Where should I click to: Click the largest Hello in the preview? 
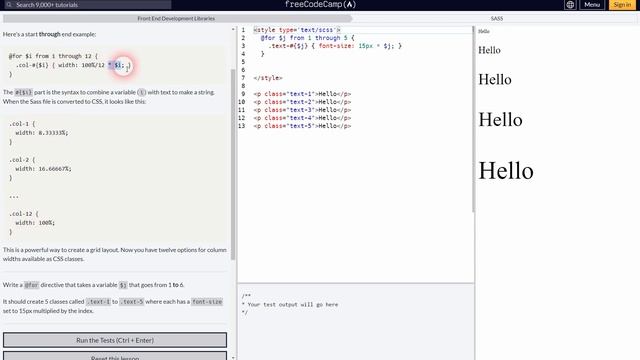point(506,171)
